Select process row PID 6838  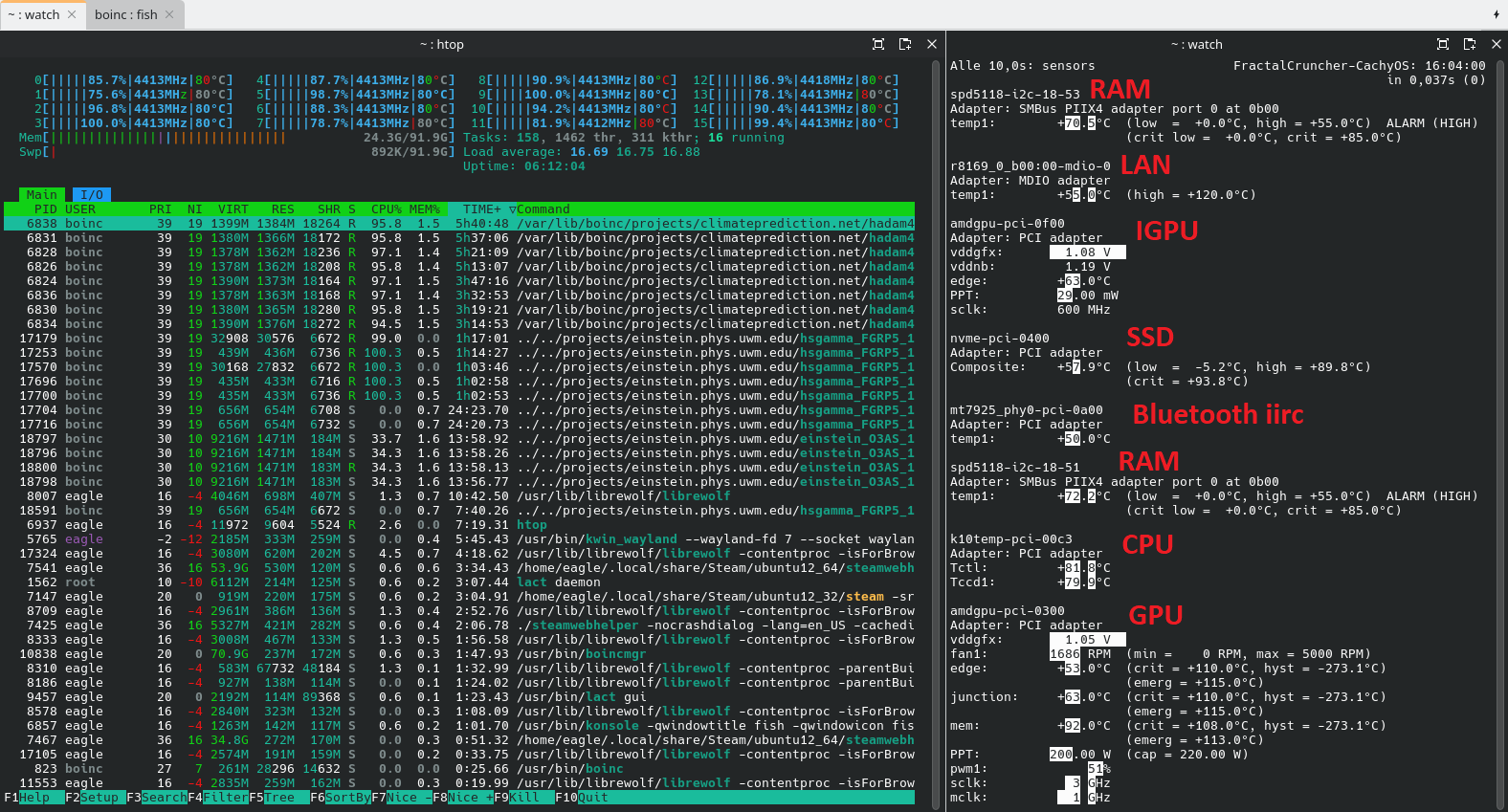459,224
